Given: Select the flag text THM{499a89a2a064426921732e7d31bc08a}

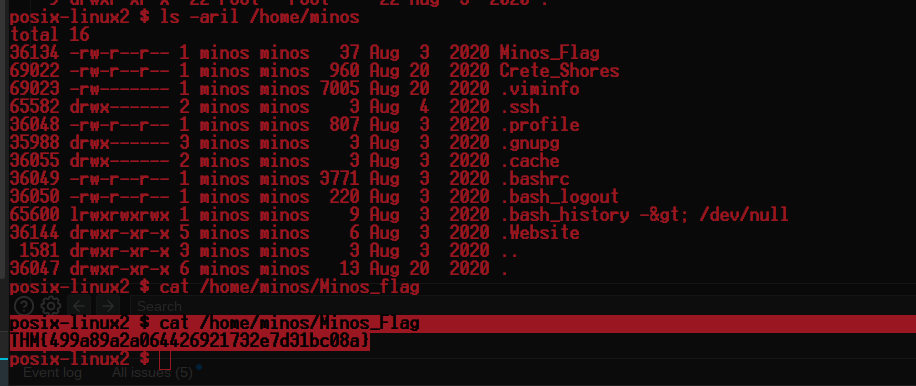Looking at the screenshot, I should 189,341.
